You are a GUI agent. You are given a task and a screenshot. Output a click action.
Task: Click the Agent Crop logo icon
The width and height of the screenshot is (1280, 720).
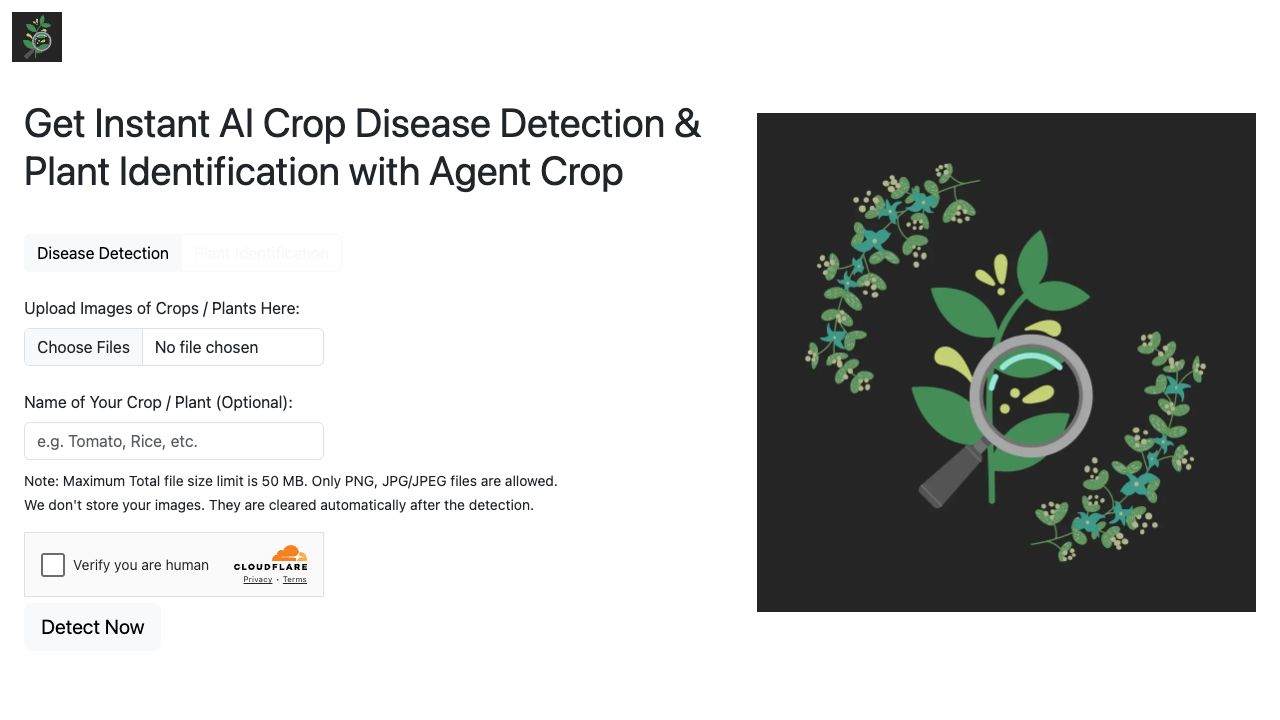pyautogui.click(x=37, y=37)
